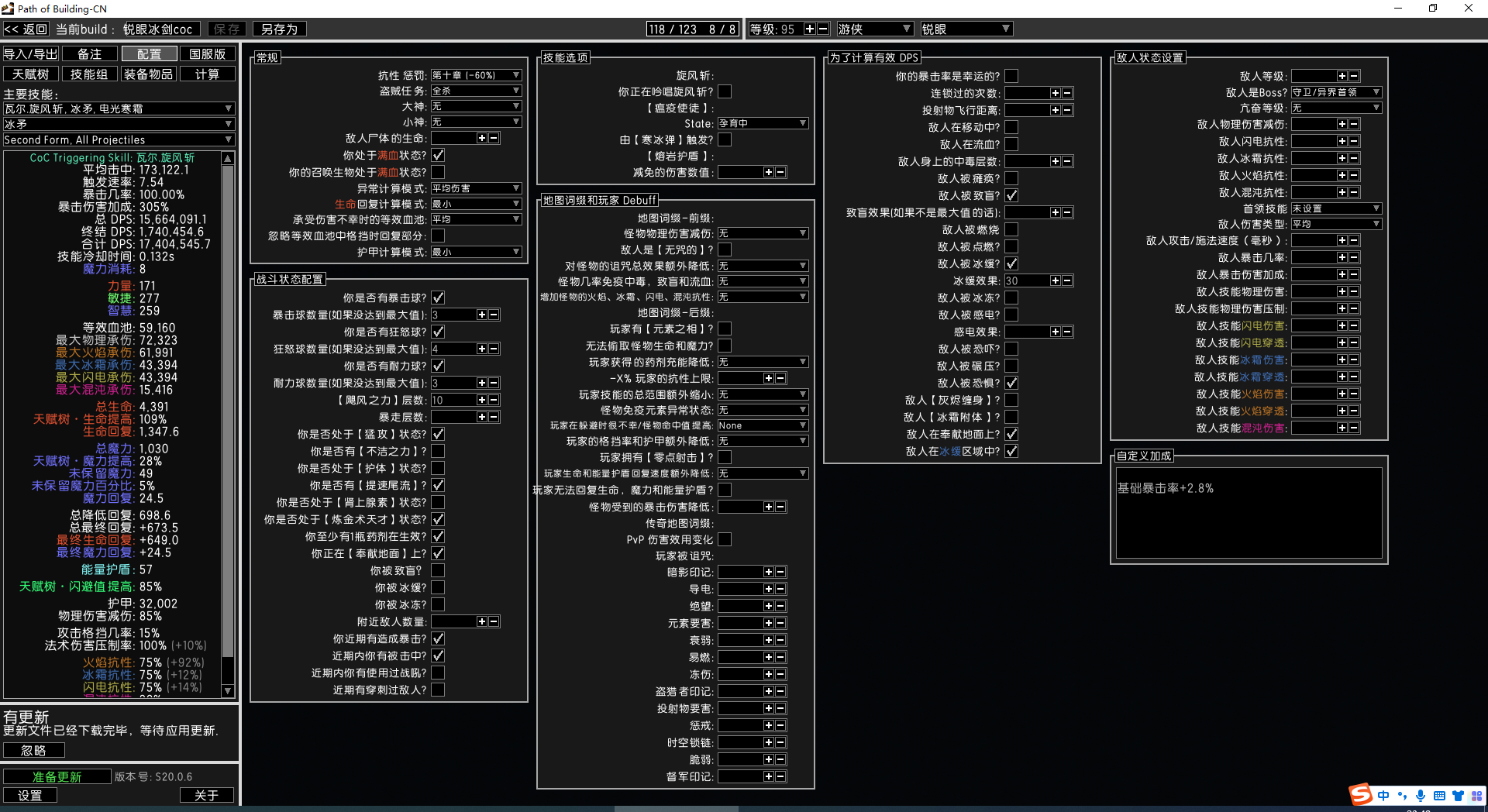Enable the 你被致盲 checkbox
Image resolution: width=1488 pixels, height=812 pixels.
click(x=438, y=570)
